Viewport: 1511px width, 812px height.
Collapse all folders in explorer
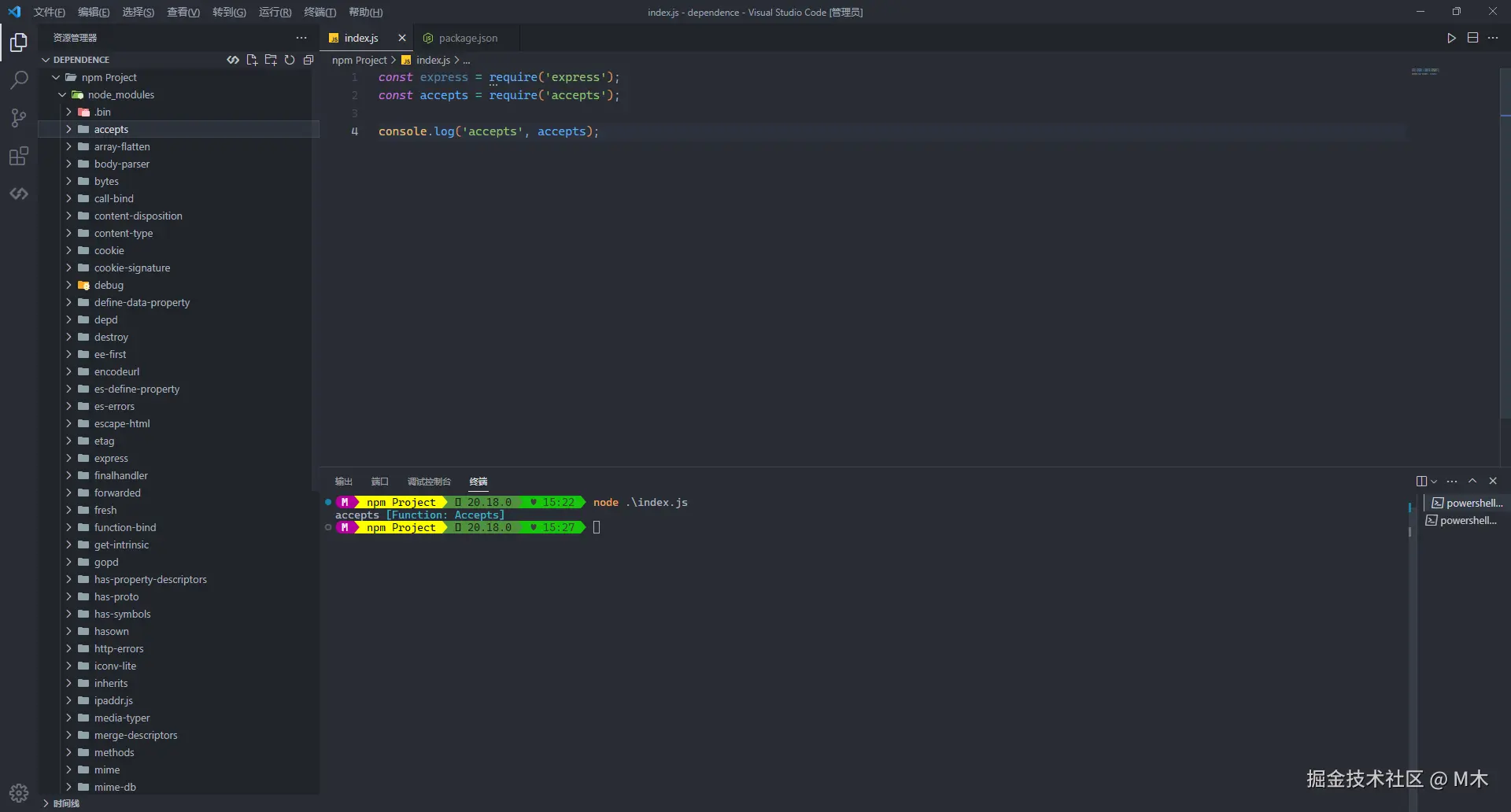tap(308, 60)
